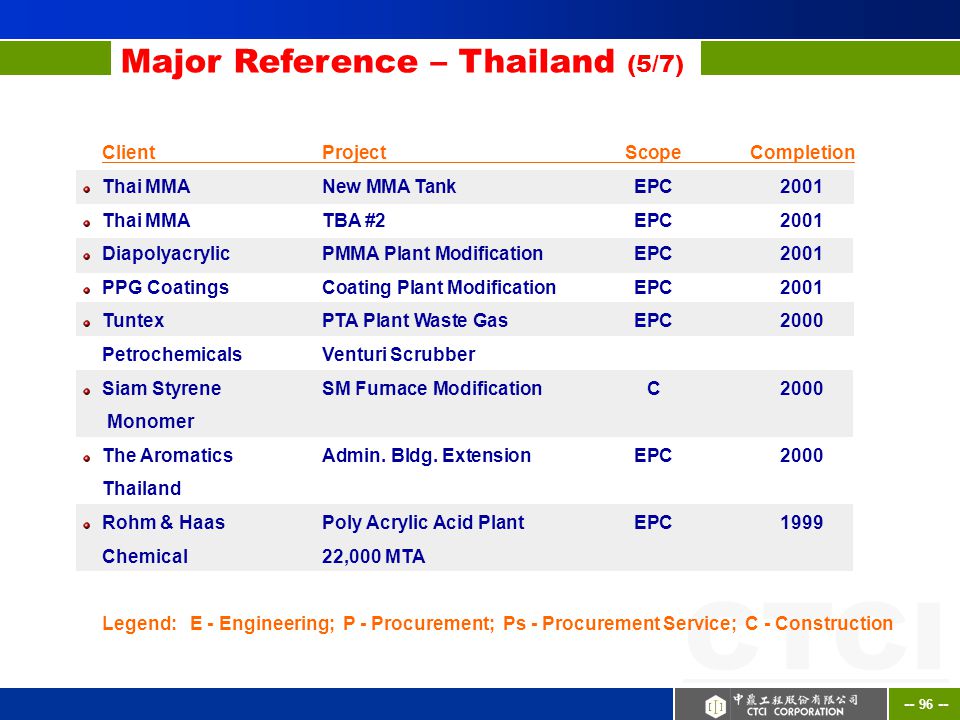This screenshot has height=720, width=960.
Task: Click 'EPC' scope in The Aromatics row
Action: [x=653, y=455]
